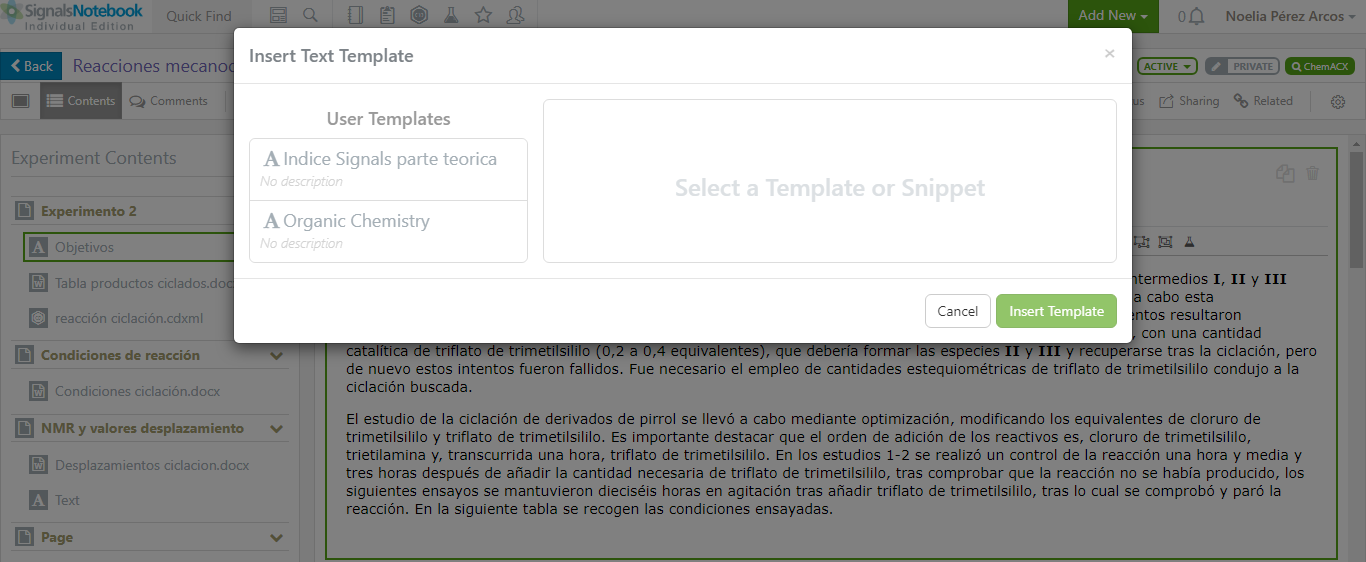Open favorites with the star icon
Viewport: 1366px width, 562px height.
pos(483,16)
